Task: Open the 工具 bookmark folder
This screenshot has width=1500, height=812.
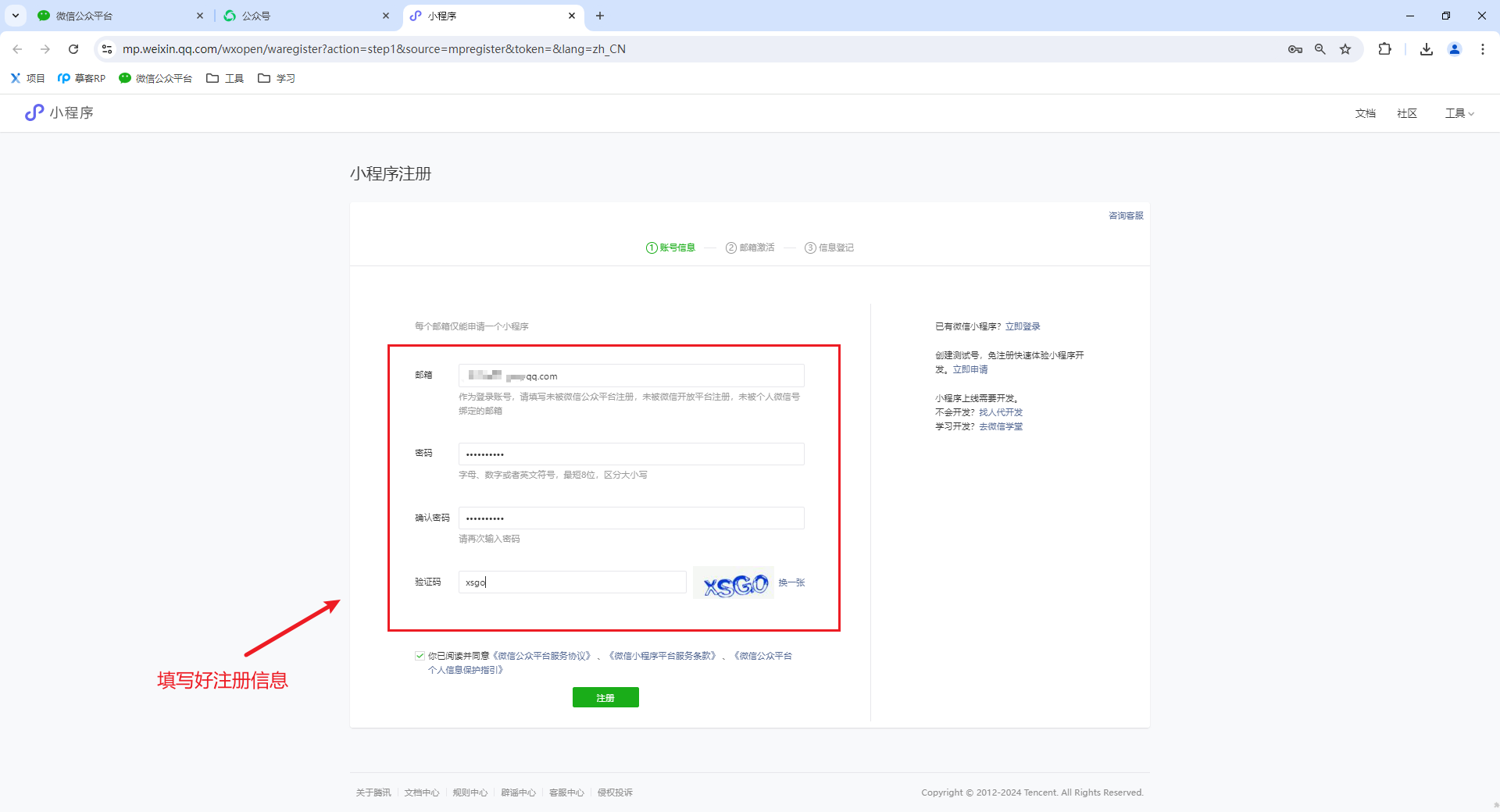Action: (x=225, y=78)
